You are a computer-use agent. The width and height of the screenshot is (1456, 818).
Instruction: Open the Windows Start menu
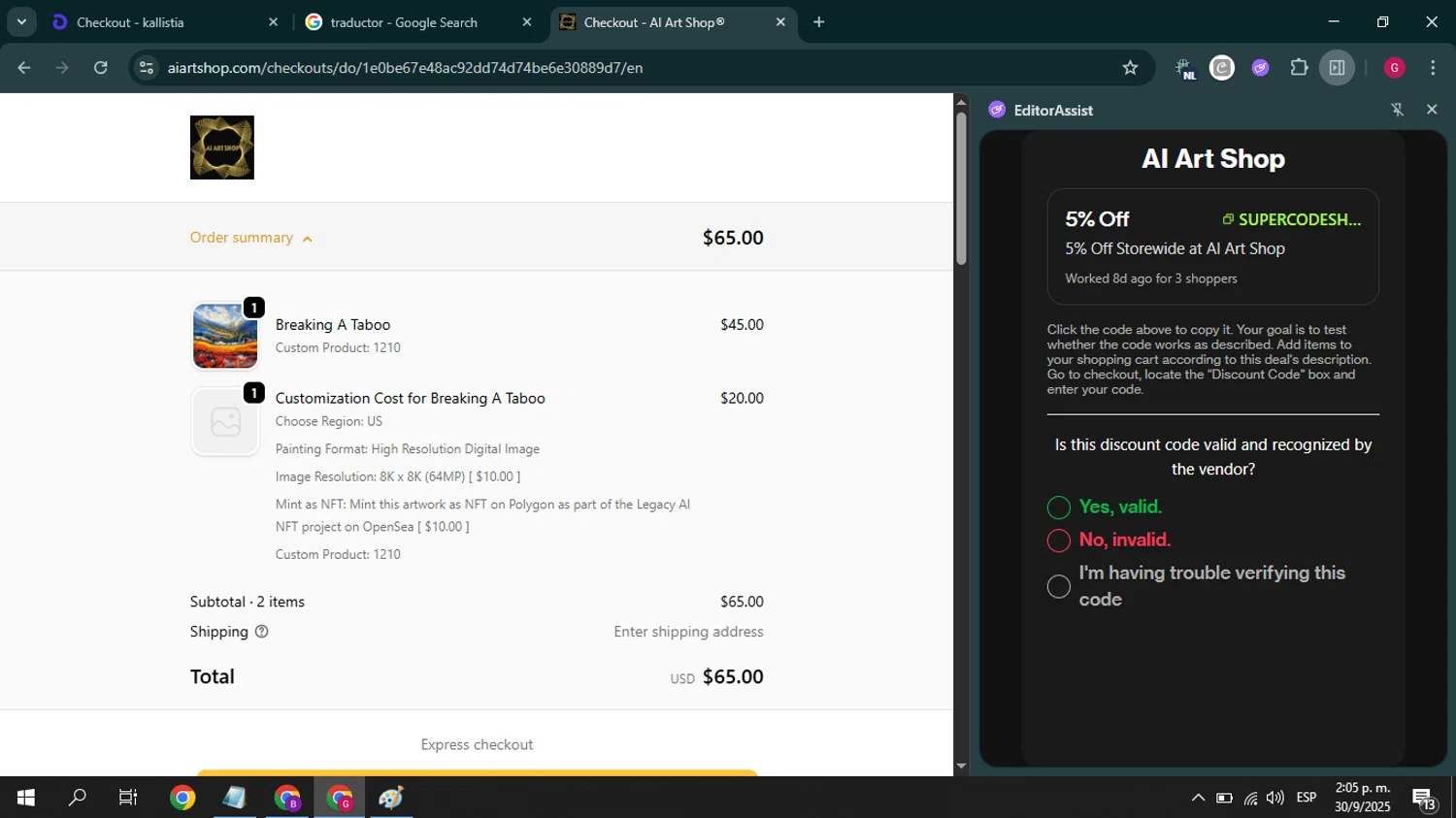(x=26, y=798)
